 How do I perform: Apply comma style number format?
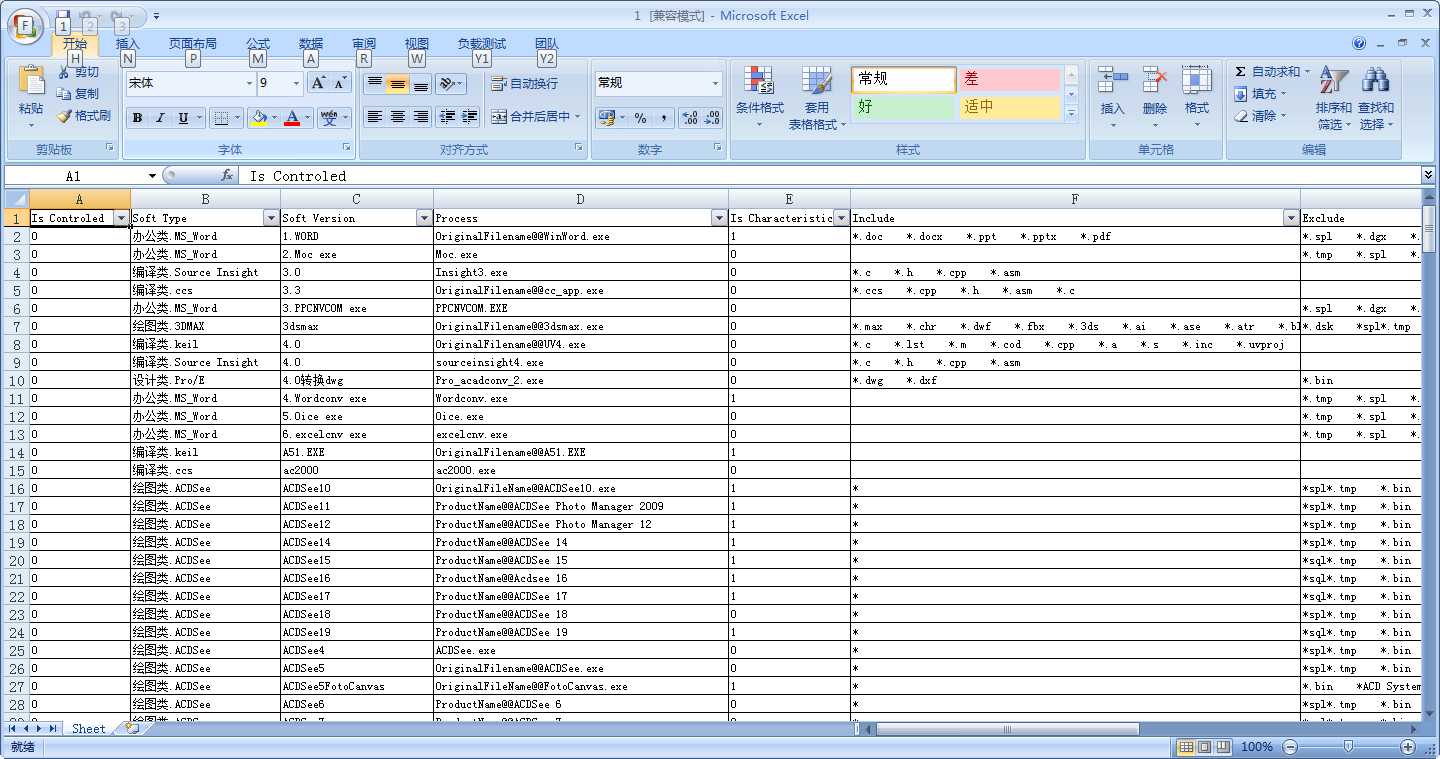[662, 118]
